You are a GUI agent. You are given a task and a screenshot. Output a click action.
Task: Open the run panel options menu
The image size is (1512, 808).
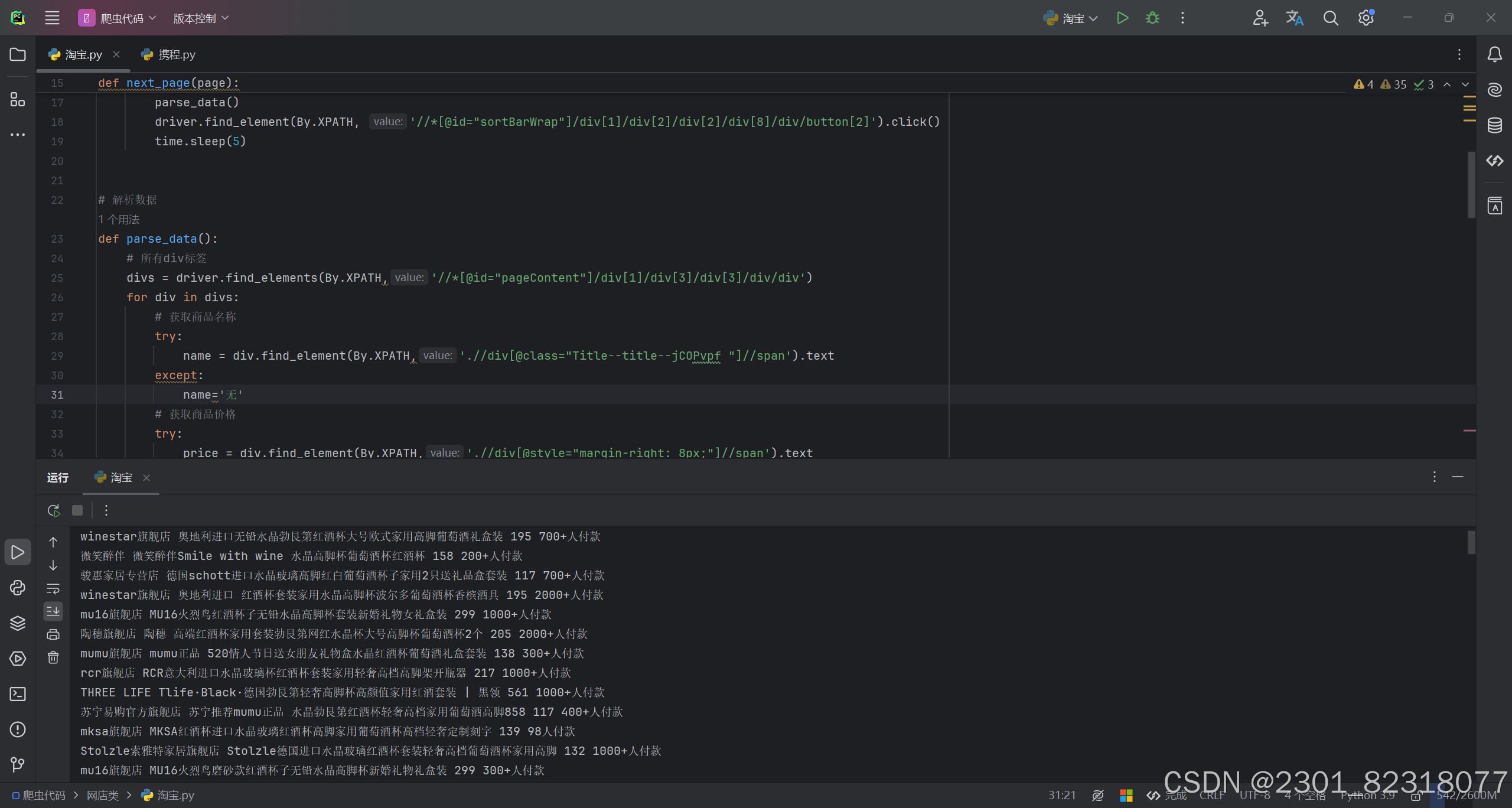1435,477
